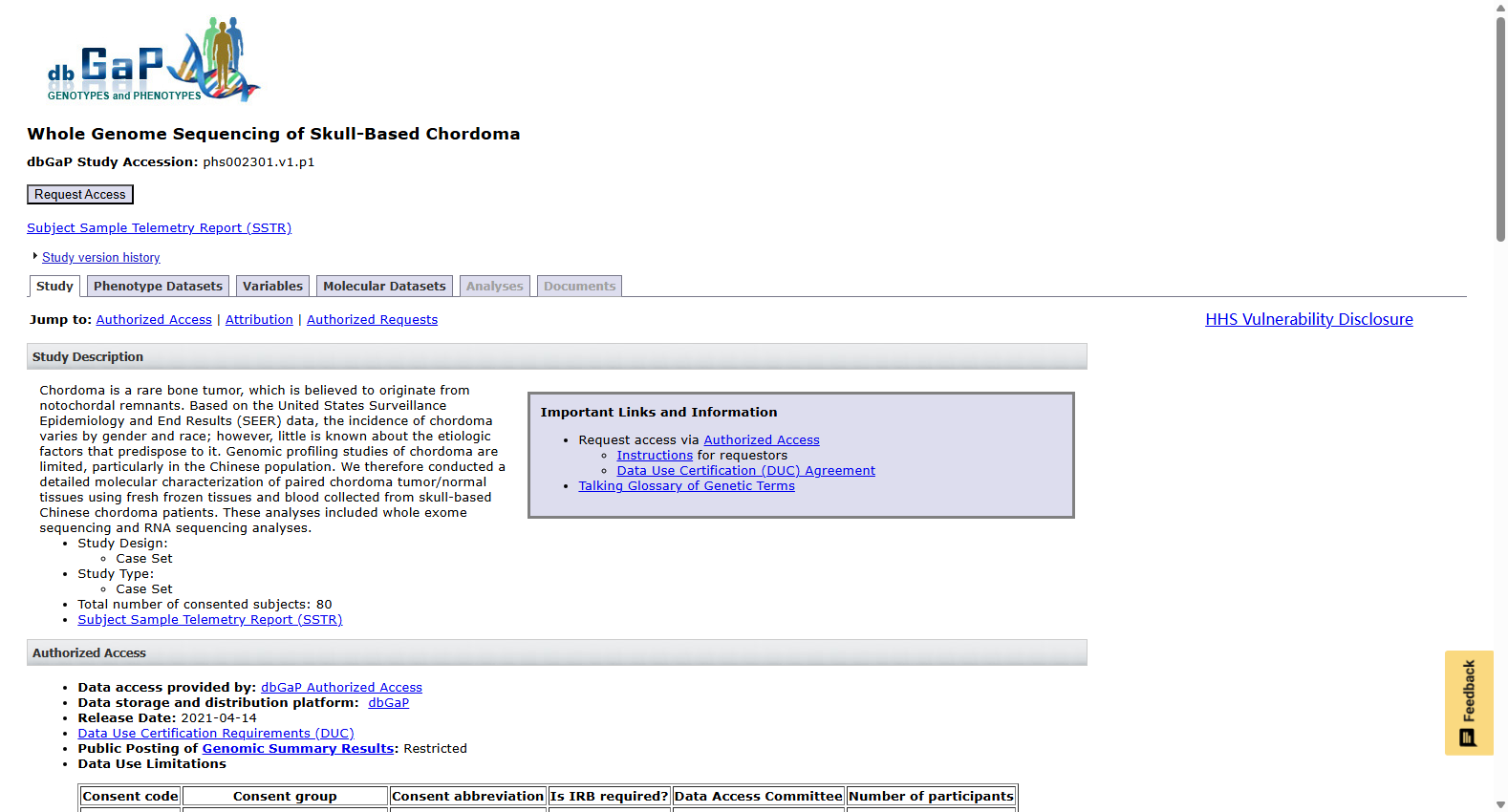The width and height of the screenshot is (1508, 812).
Task: Click 'Number of participants' column header
Action: [931, 797]
